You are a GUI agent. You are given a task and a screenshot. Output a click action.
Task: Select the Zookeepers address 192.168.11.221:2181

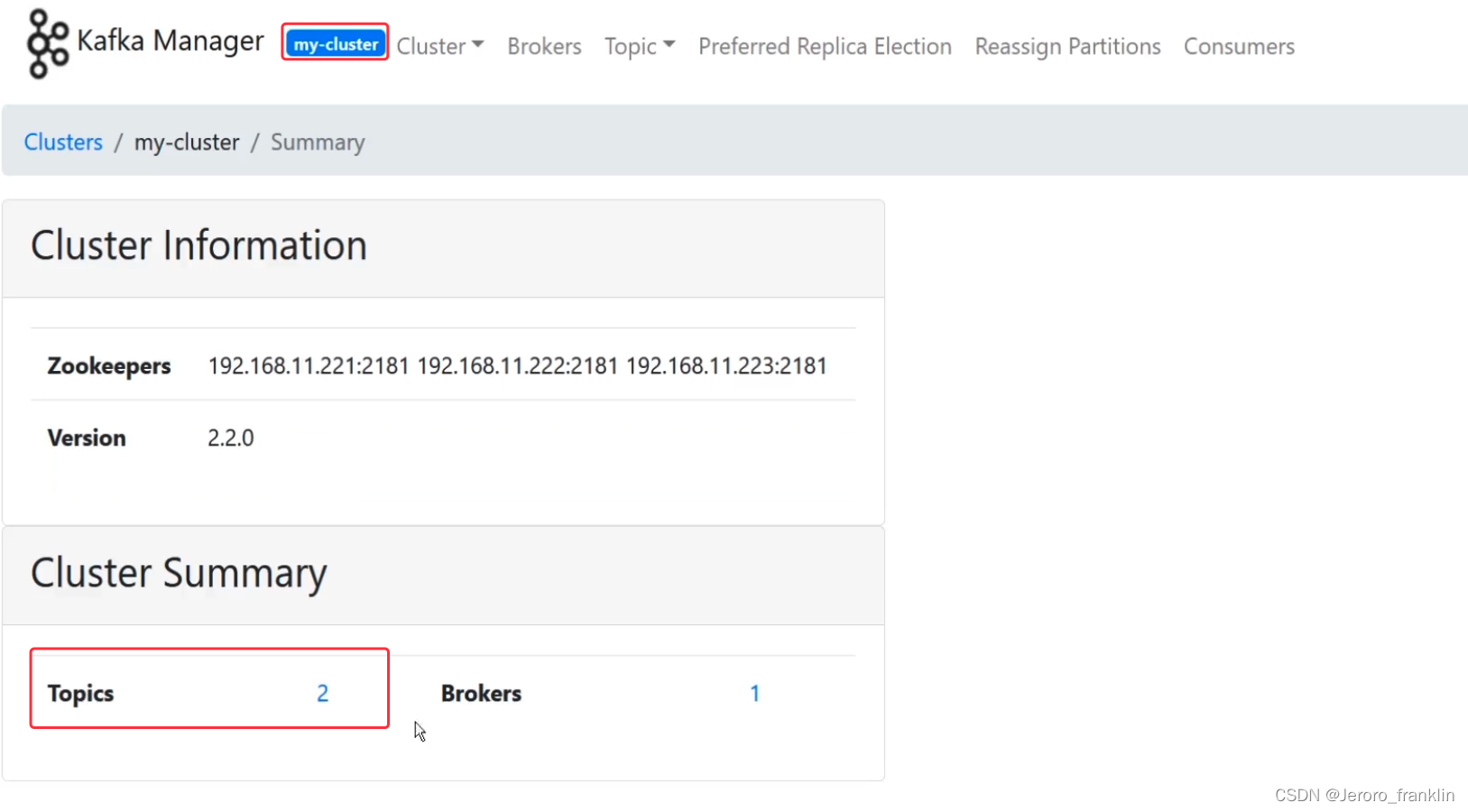click(309, 365)
